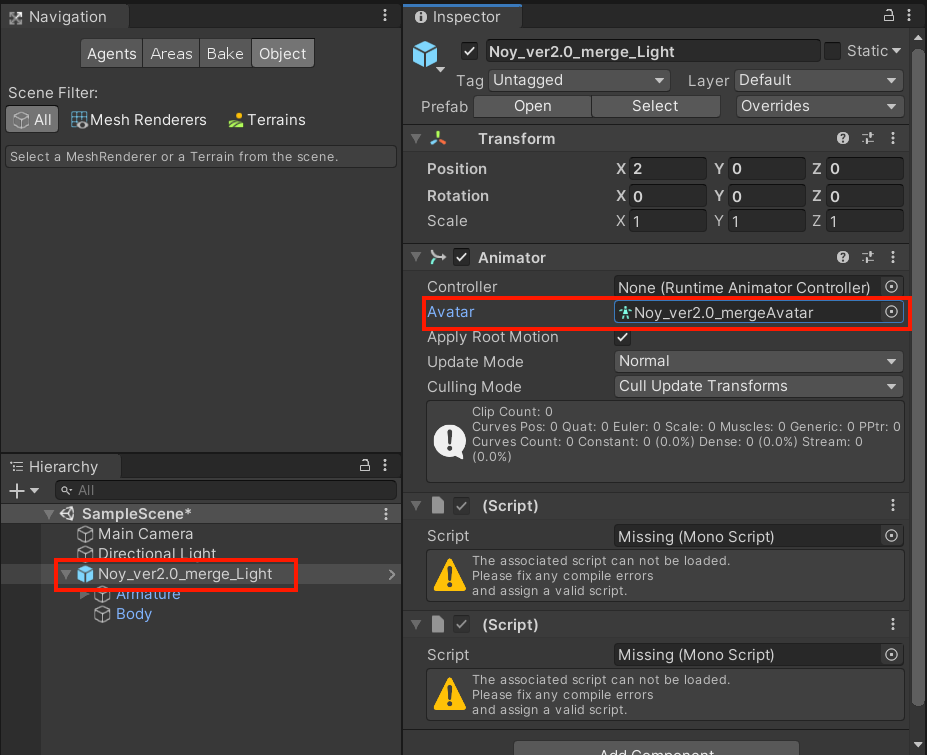Click Hierarchy search field

(x=226, y=490)
